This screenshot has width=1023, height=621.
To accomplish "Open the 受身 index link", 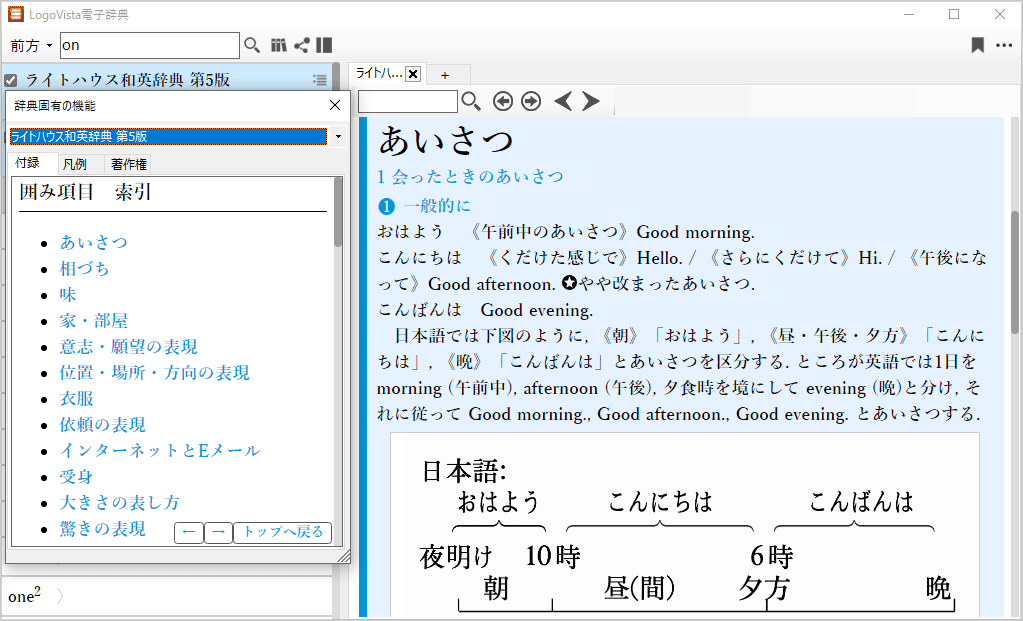I will (76, 477).
